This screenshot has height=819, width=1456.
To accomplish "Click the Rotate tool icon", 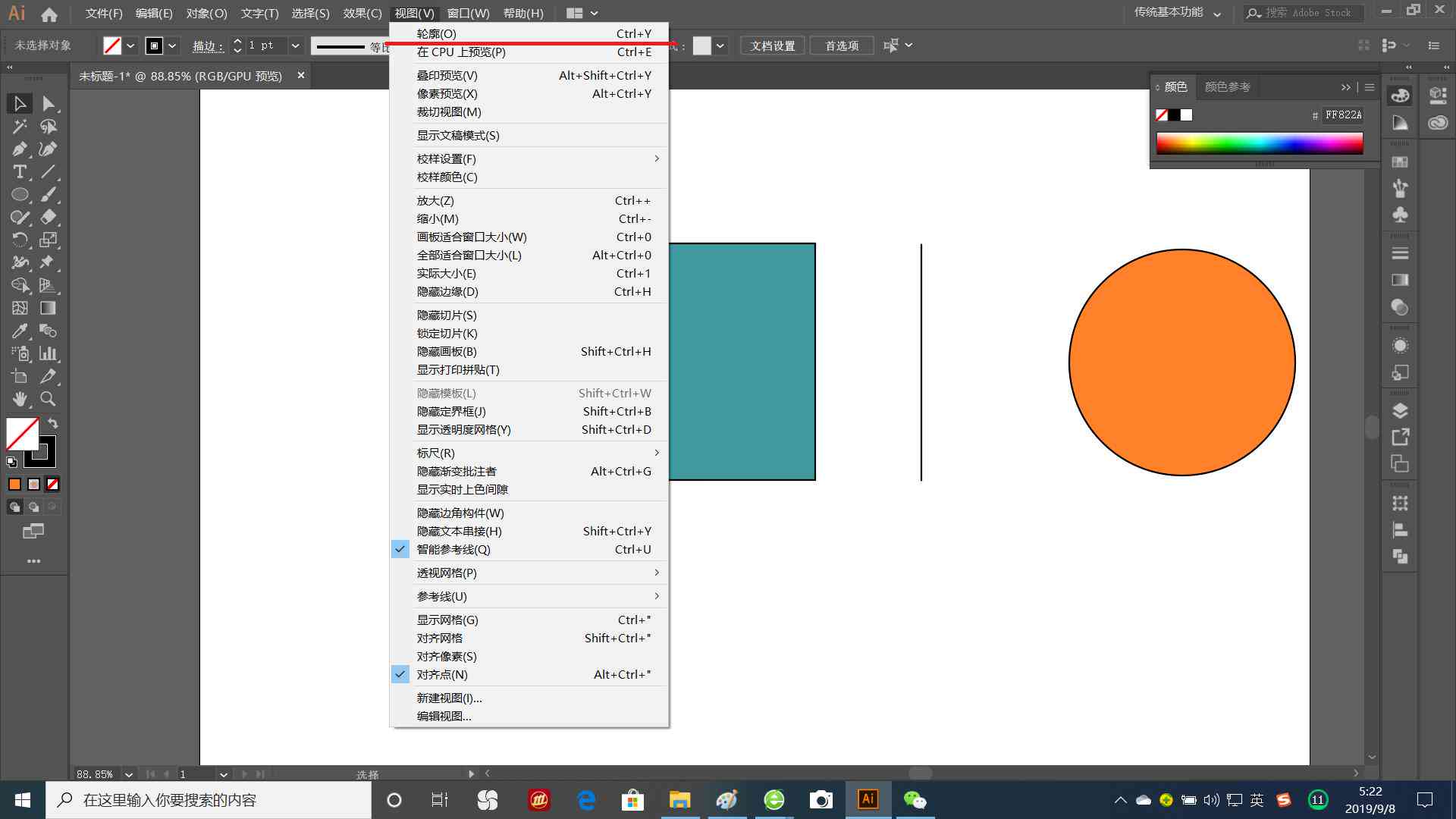I will [x=19, y=239].
